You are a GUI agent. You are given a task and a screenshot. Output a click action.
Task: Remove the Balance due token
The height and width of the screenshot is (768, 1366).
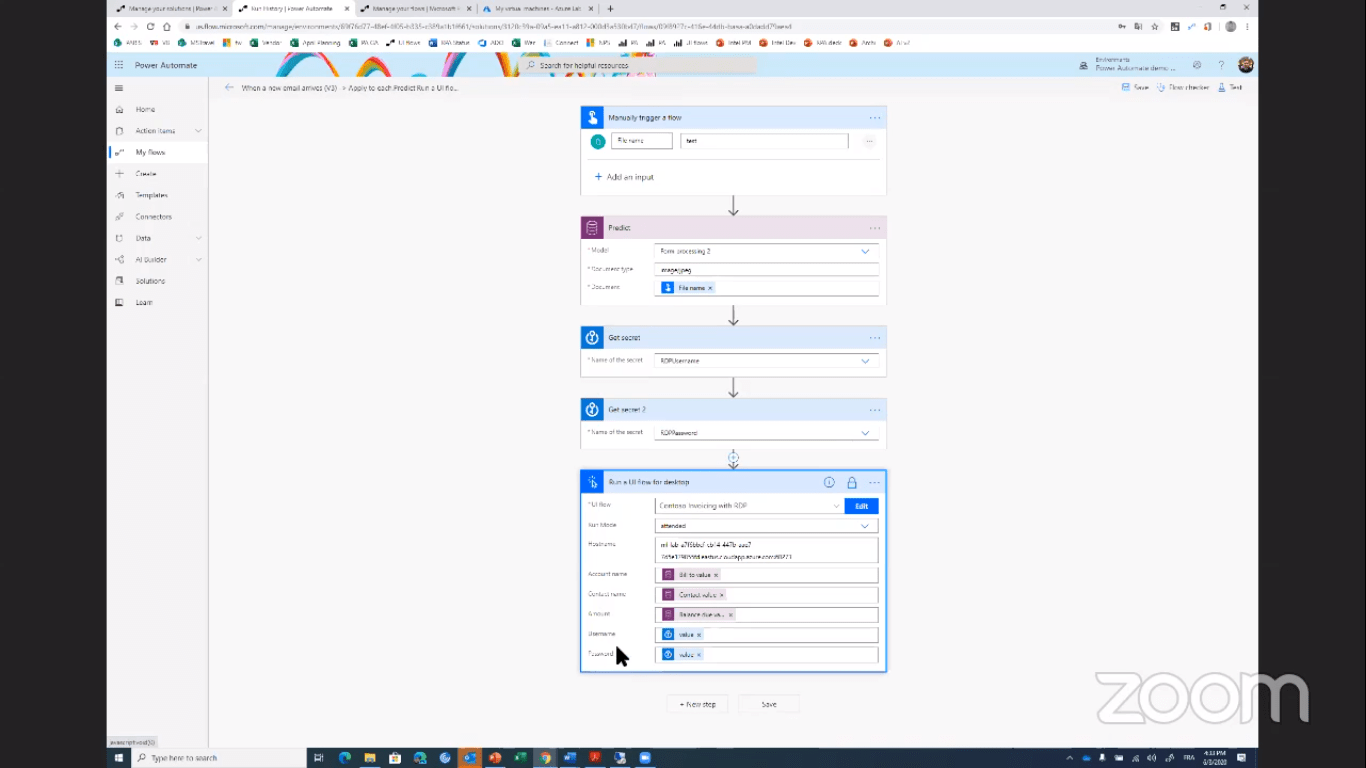click(x=730, y=615)
